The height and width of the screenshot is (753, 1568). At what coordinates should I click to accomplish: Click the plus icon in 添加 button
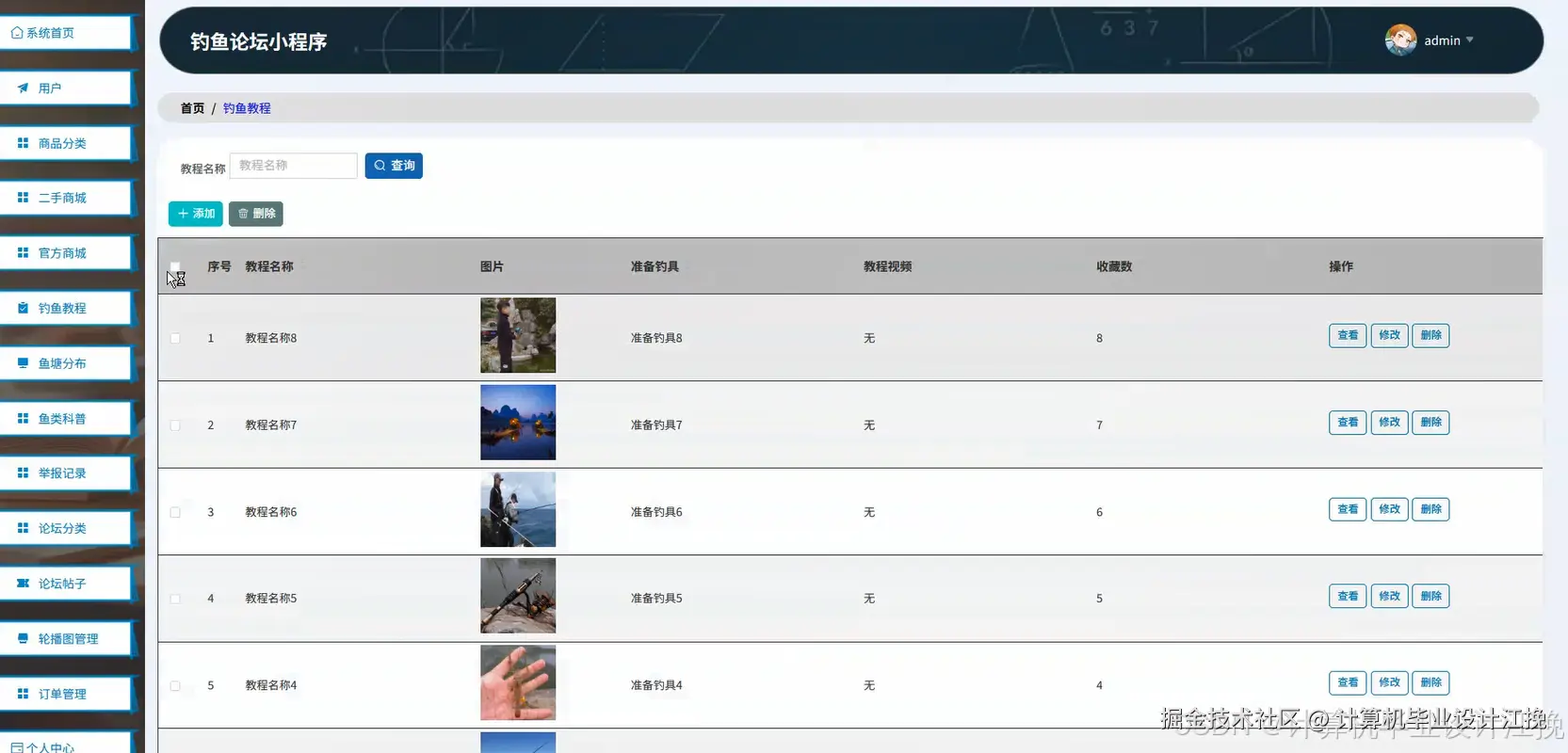183,214
